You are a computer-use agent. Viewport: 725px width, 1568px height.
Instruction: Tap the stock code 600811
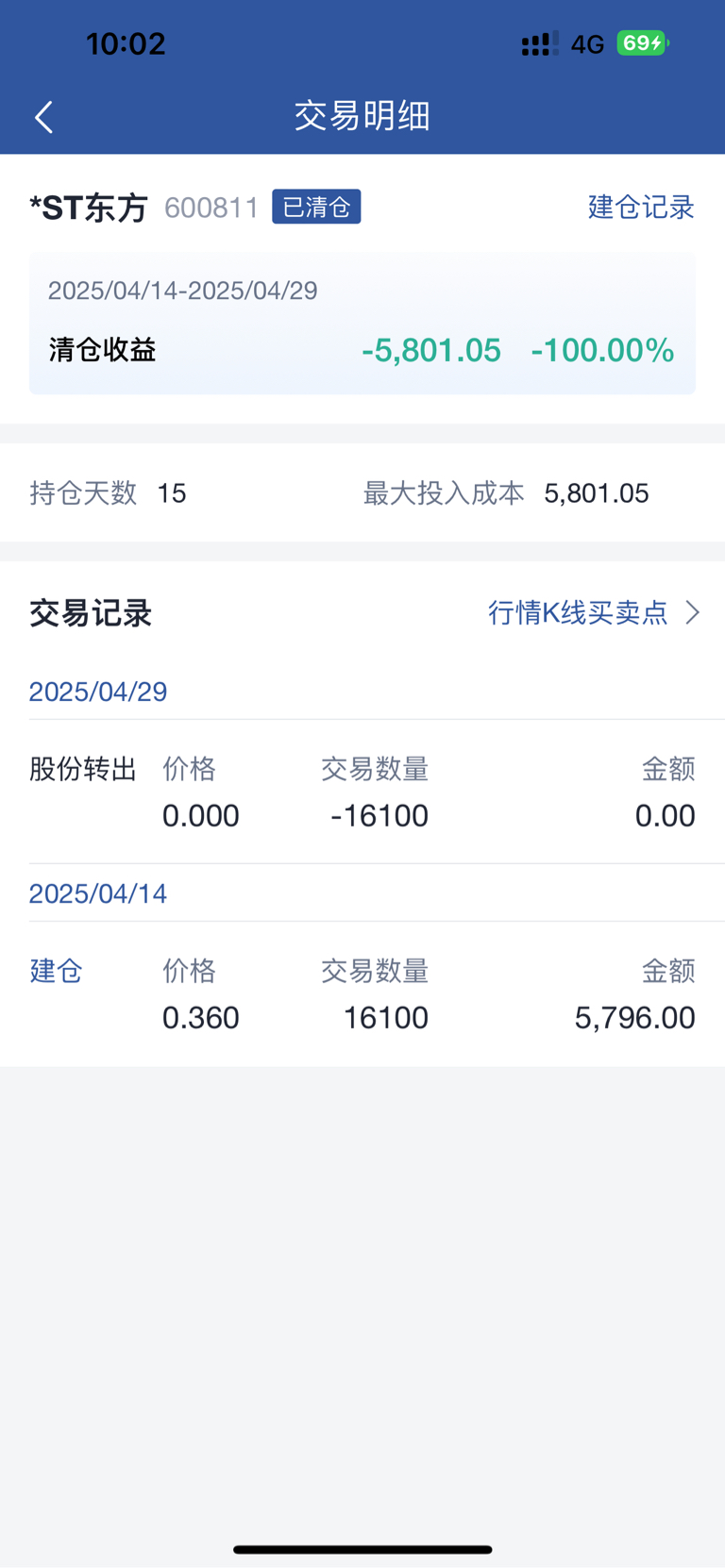click(211, 208)
